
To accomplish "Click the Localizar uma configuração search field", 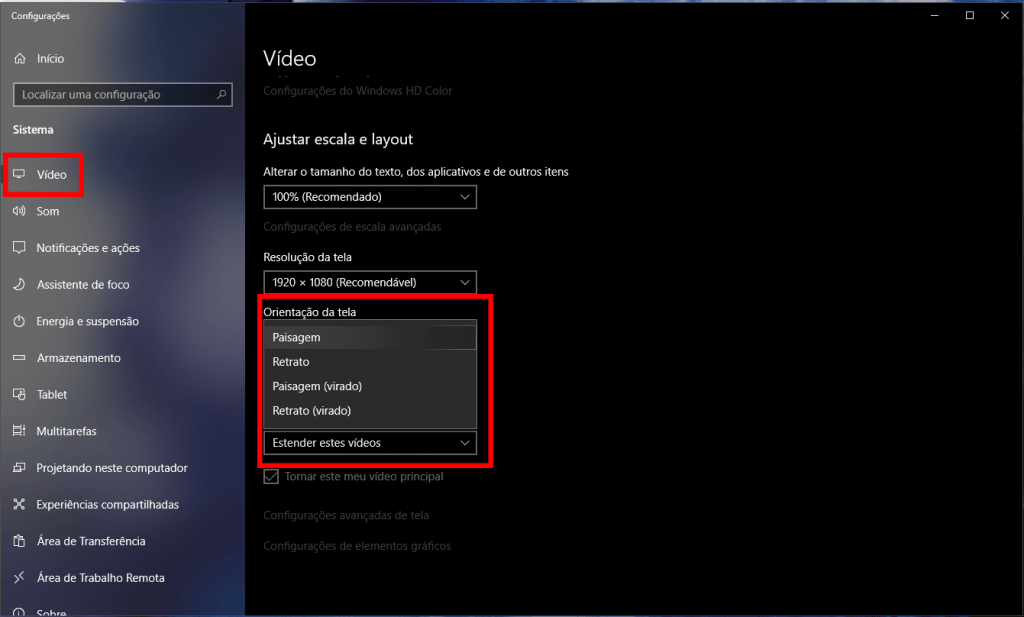I will click(x=123, y=95).
